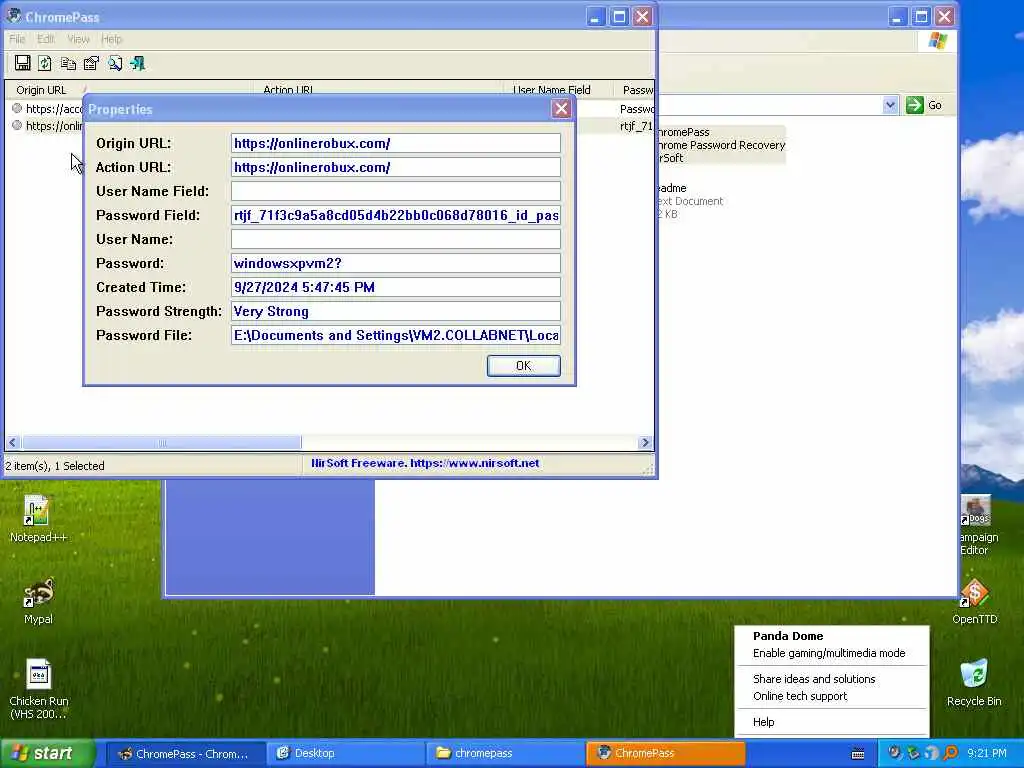Open the Campaign Editor desktop shortcut
The height and width of the screenshot is (768, 1024).
coord(978,526)
